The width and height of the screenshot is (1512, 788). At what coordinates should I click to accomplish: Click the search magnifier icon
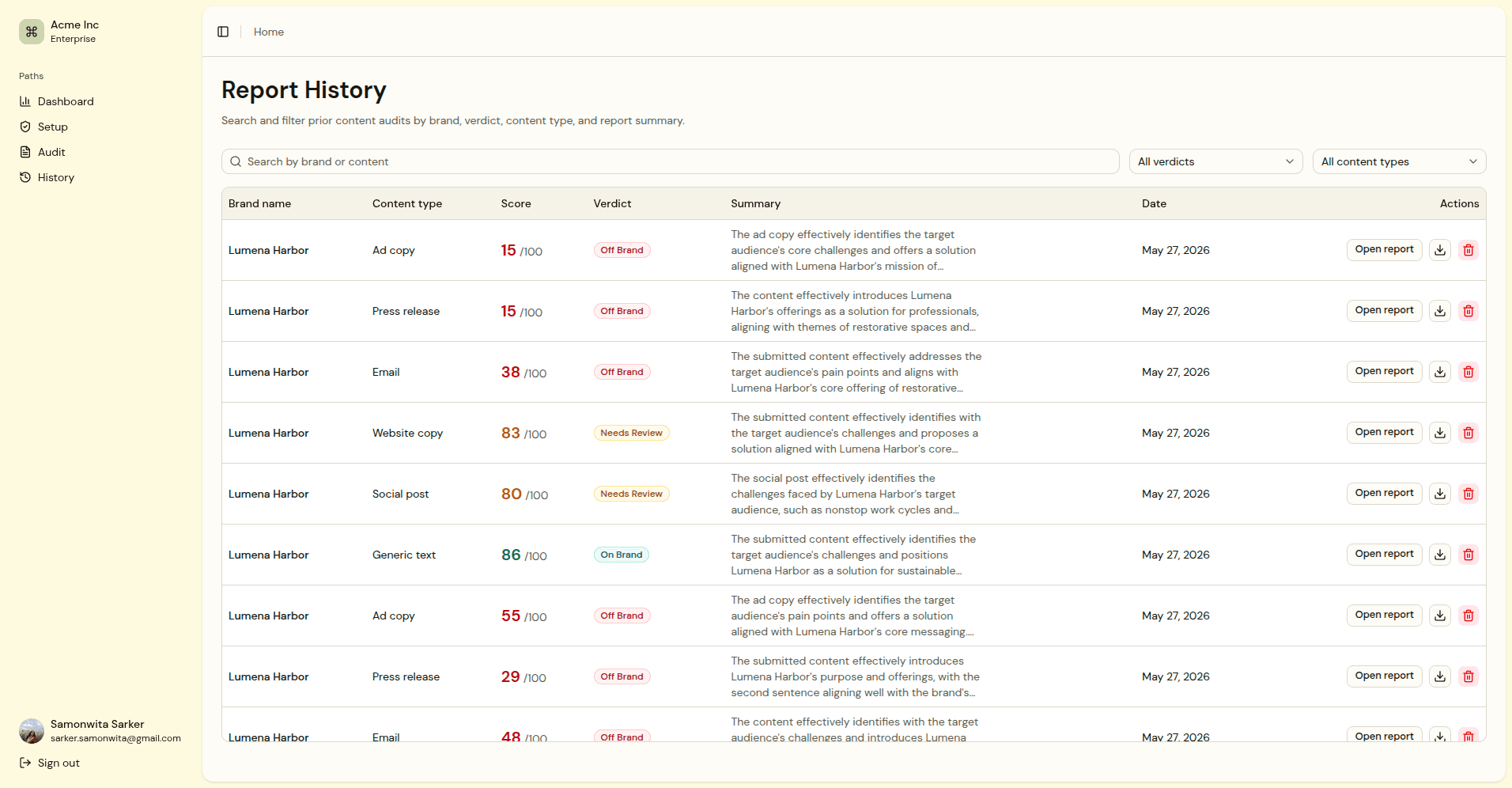[236, 161]
